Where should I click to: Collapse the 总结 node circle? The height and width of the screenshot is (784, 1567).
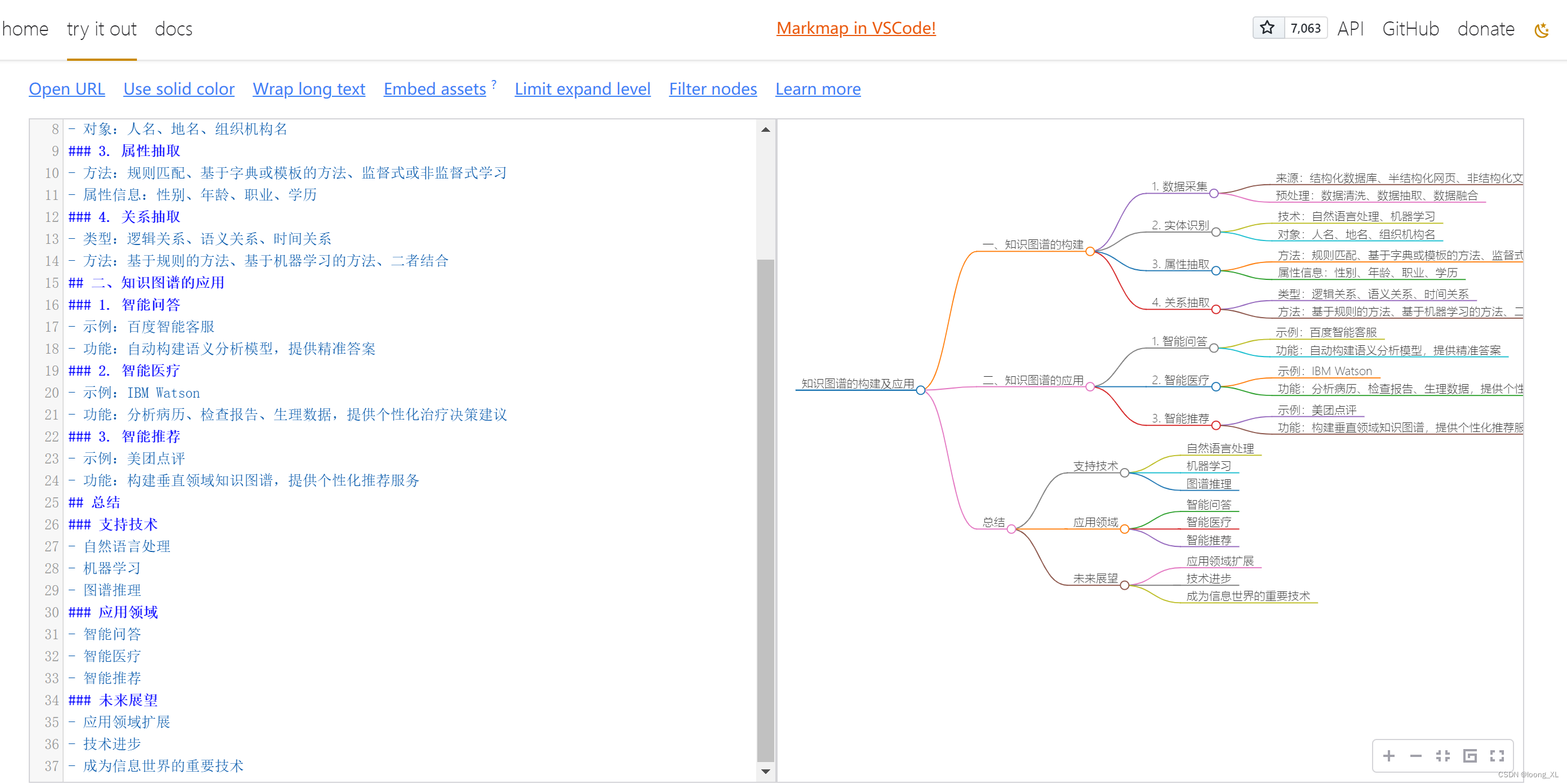click(1011, 529)
